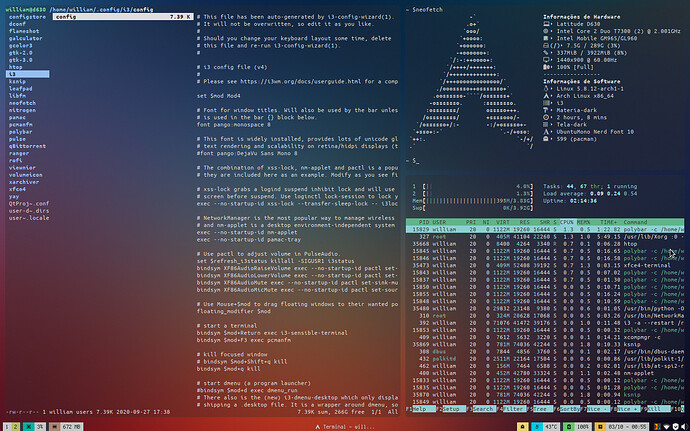Select the highlighted polybar process row 15829
The height and width of the screenshot is (431, 690).
[x=545, y=229]
